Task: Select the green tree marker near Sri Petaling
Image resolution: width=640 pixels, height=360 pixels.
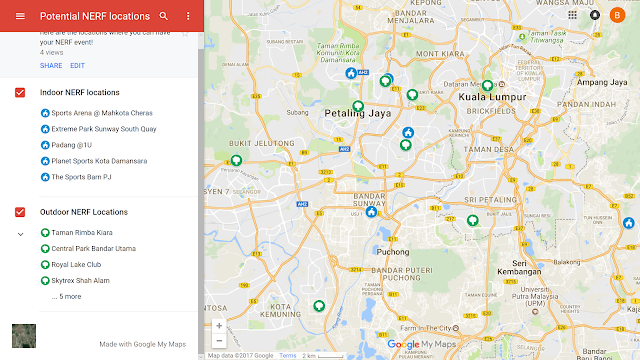Action: click(x=473, y=220)
